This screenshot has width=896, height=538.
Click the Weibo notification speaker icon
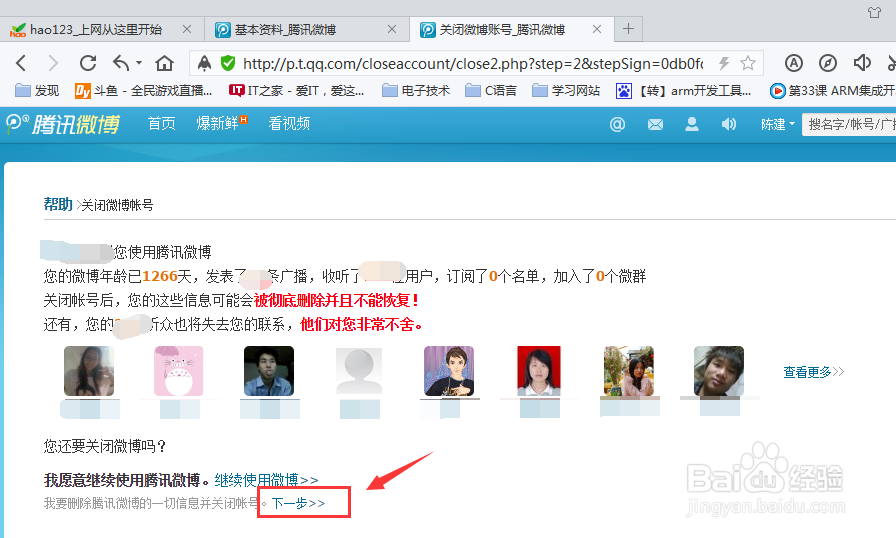[729, 124]
